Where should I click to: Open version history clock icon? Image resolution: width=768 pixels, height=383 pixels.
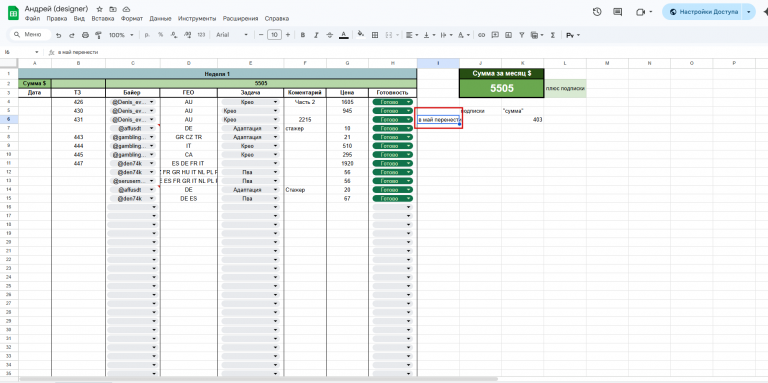[597, 12]
